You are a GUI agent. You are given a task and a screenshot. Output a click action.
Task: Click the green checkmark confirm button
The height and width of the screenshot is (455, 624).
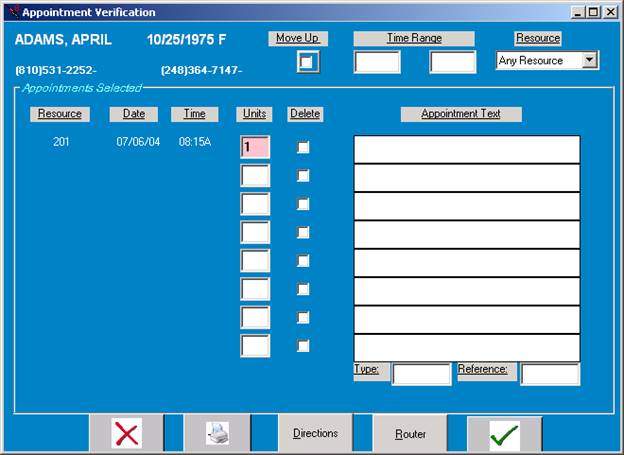[x=504, y=434]
